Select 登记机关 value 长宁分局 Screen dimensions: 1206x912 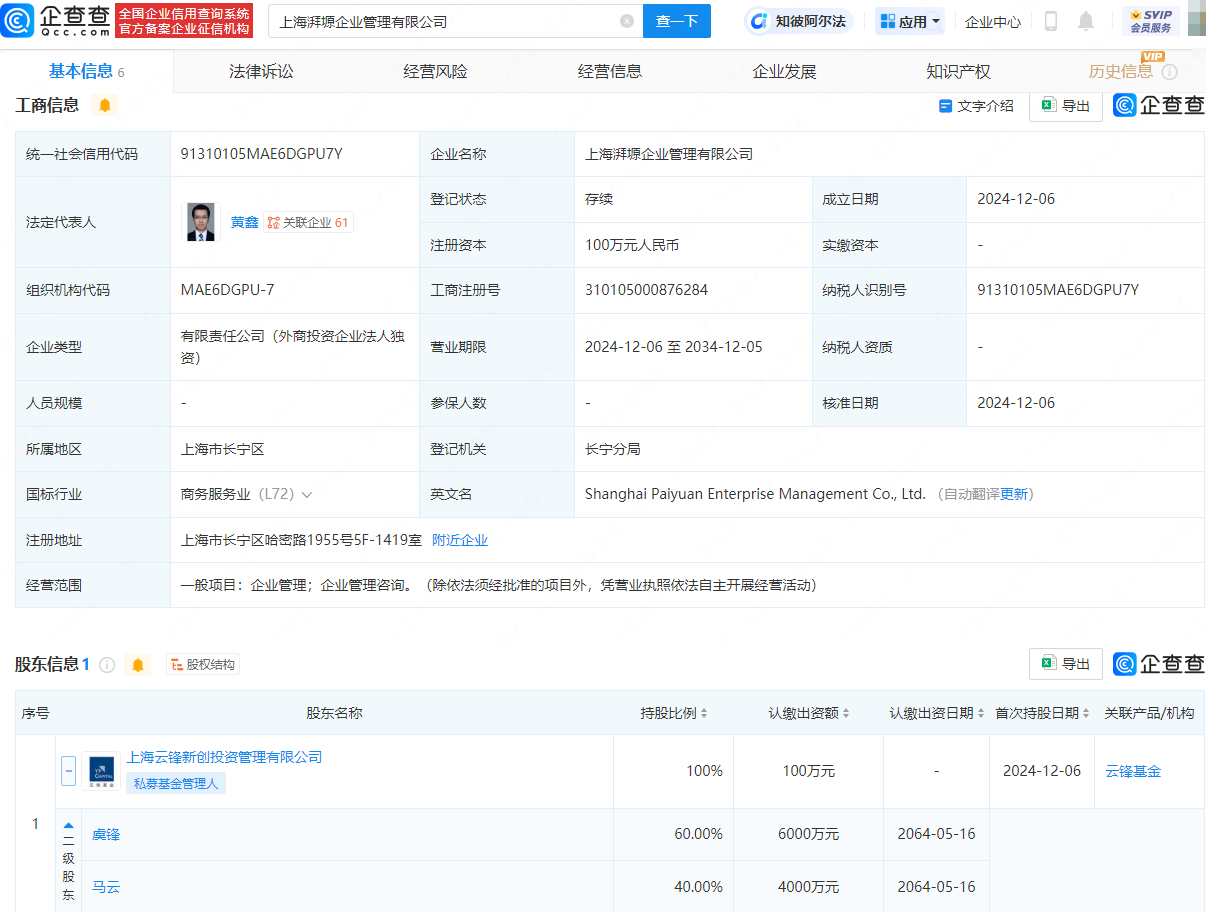click(x=613, y=449)
